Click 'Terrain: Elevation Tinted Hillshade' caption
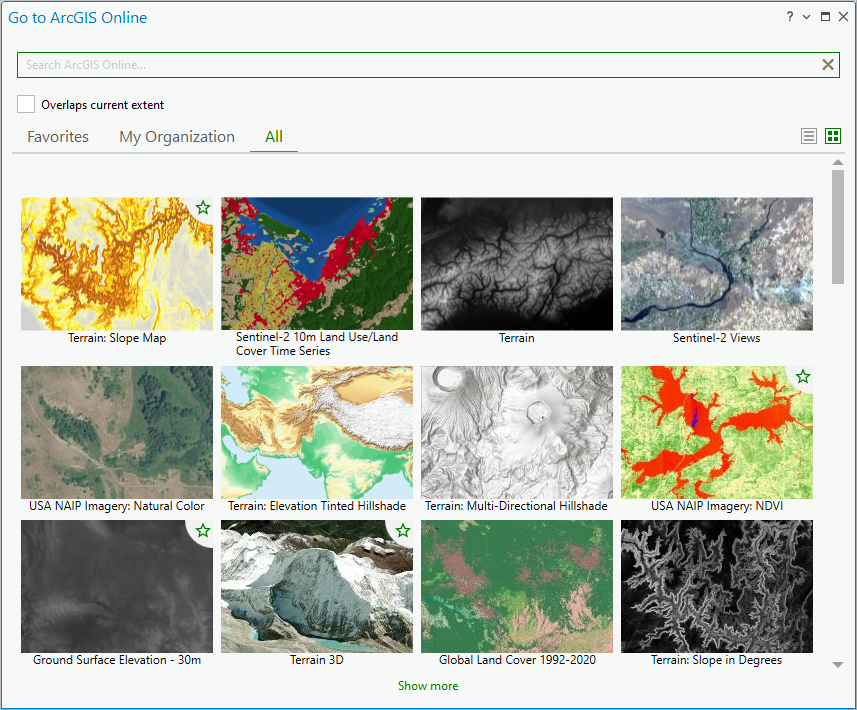 click(317, 506)
